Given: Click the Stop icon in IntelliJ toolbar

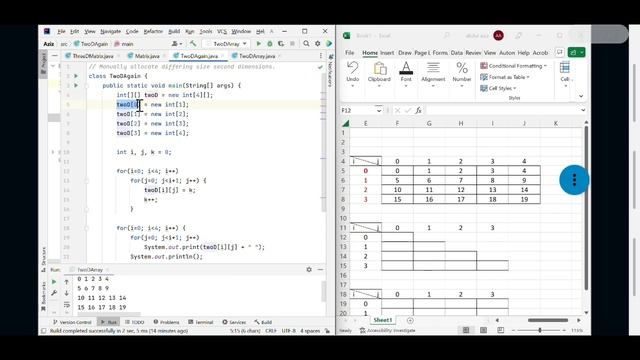Looking at the screenshot, I should pyautogui.click(x=292, y=44).
